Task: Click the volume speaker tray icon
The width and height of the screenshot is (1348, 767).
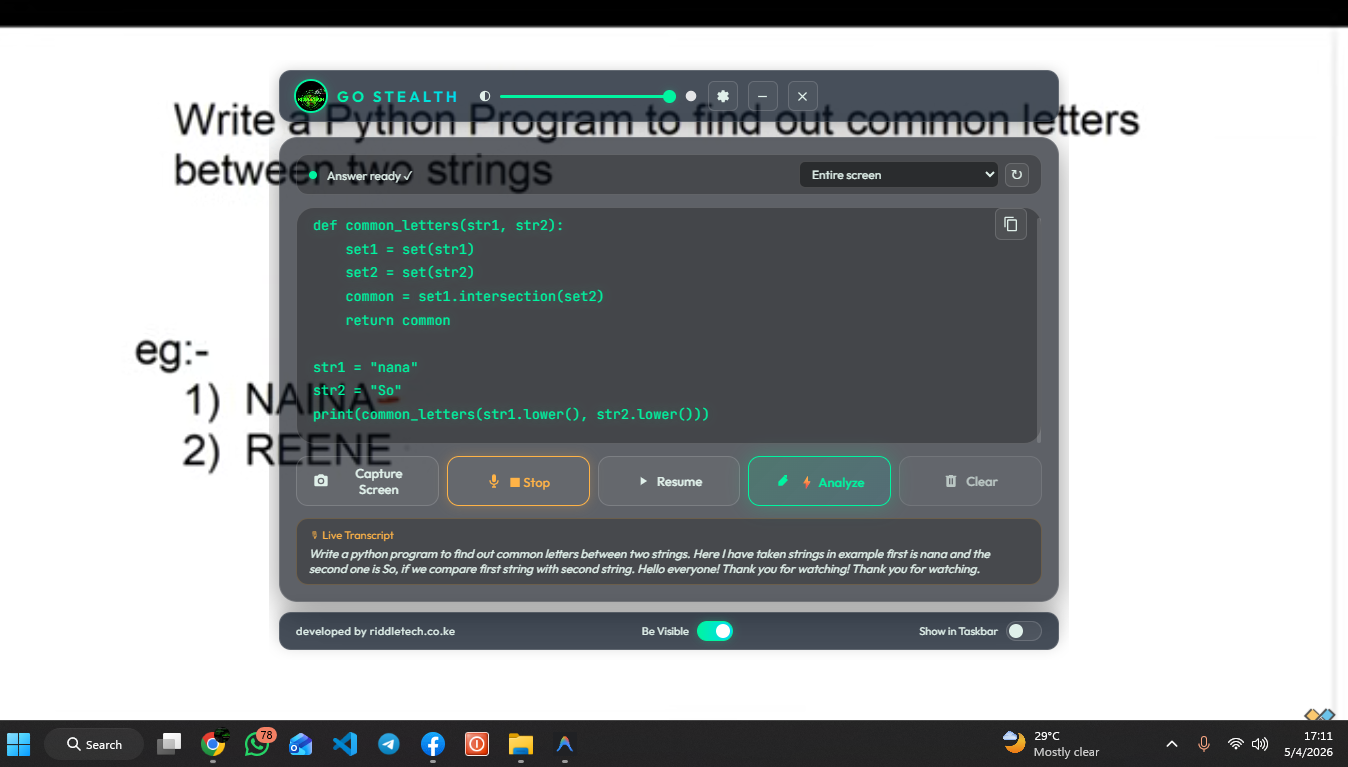Action: coord(1260,744)
